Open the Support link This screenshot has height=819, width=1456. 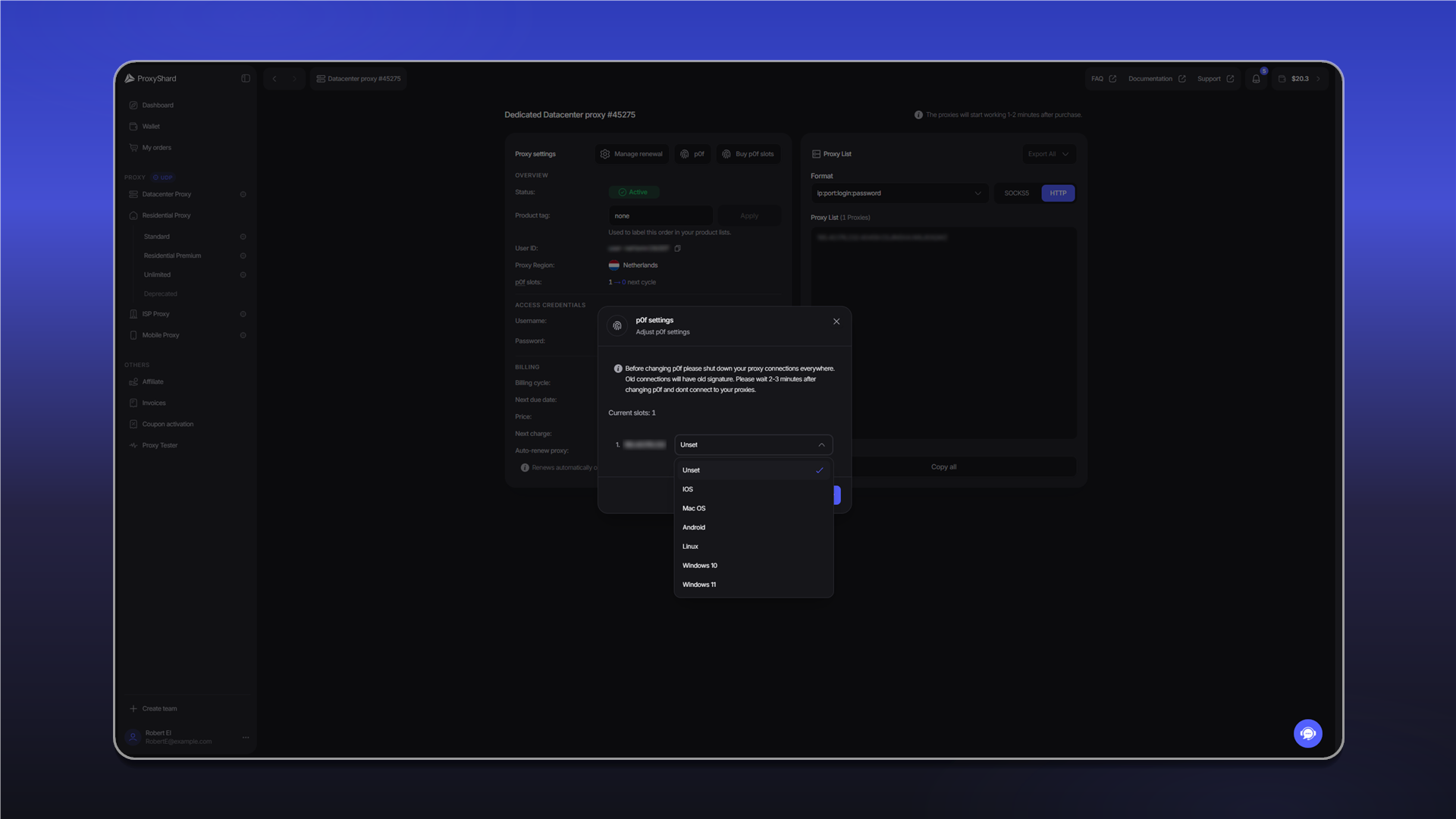click(1215, 79)
